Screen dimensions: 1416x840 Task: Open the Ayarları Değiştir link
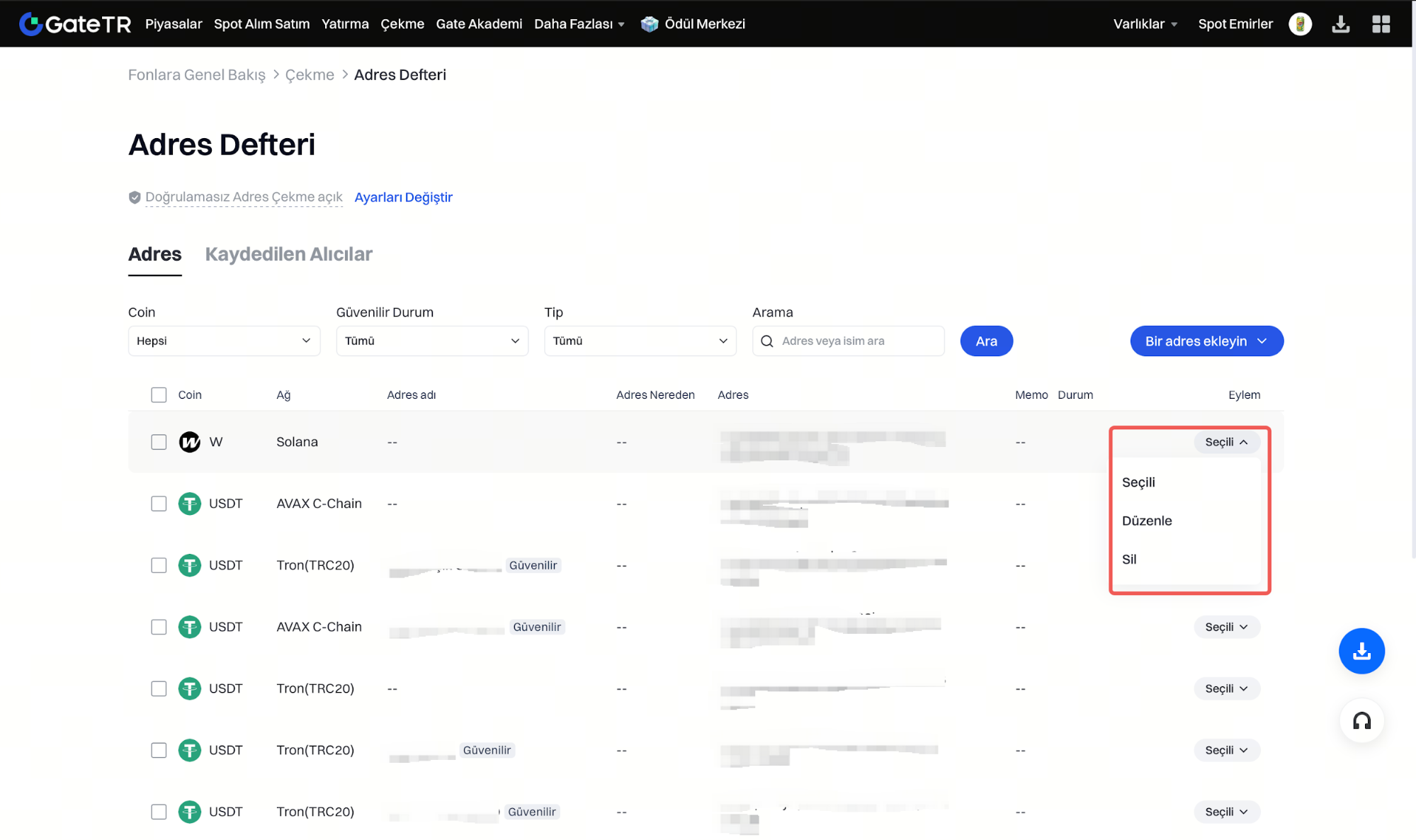pyautogui.click(x=403, y=197)
